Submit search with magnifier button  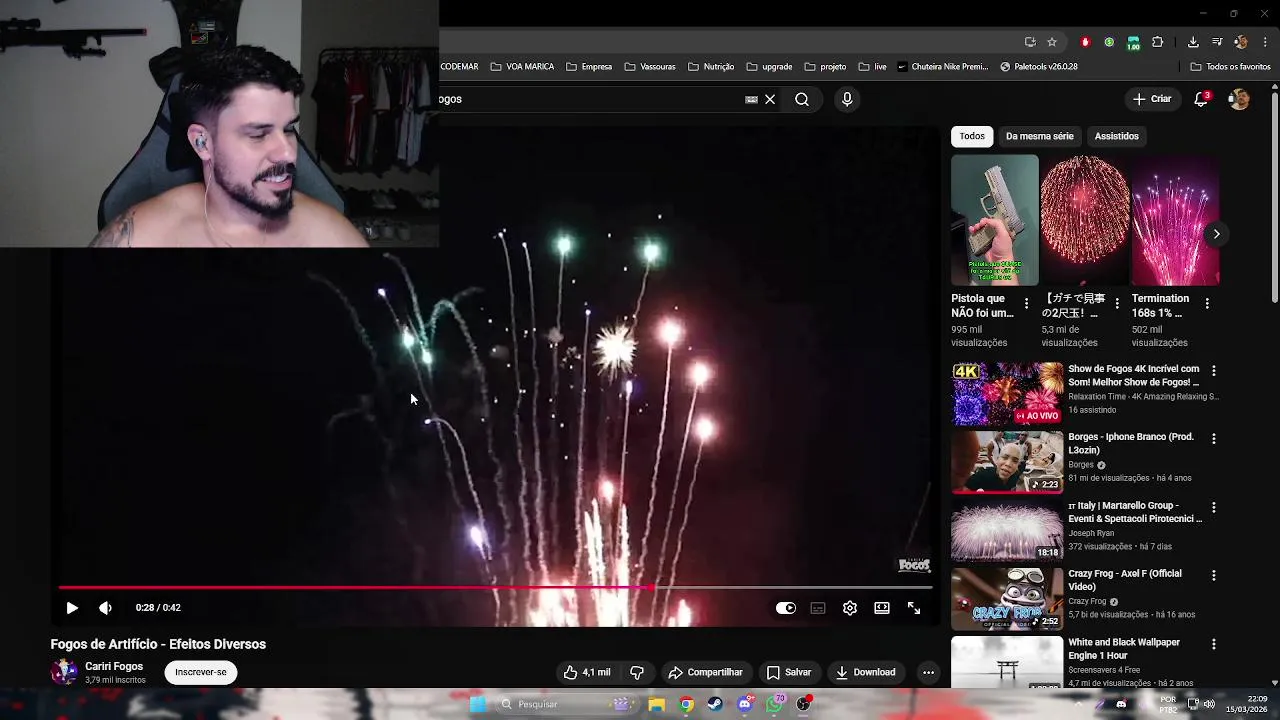tap(802, 99)
